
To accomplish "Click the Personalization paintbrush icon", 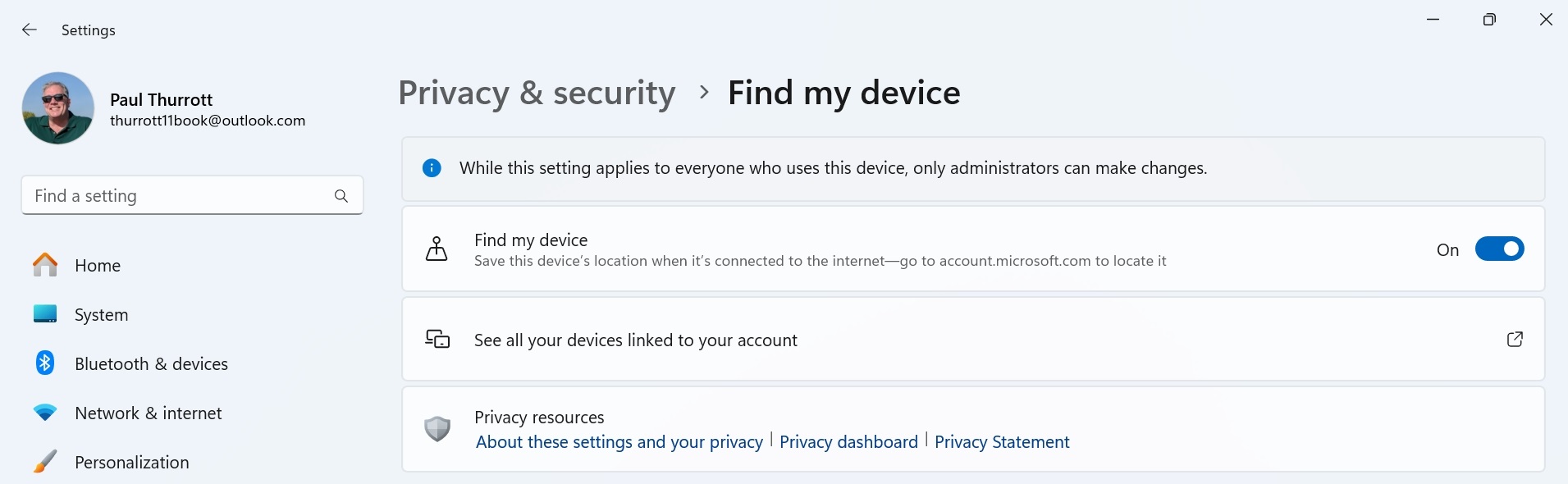I will pyautogui.click(x=45, y=462).
